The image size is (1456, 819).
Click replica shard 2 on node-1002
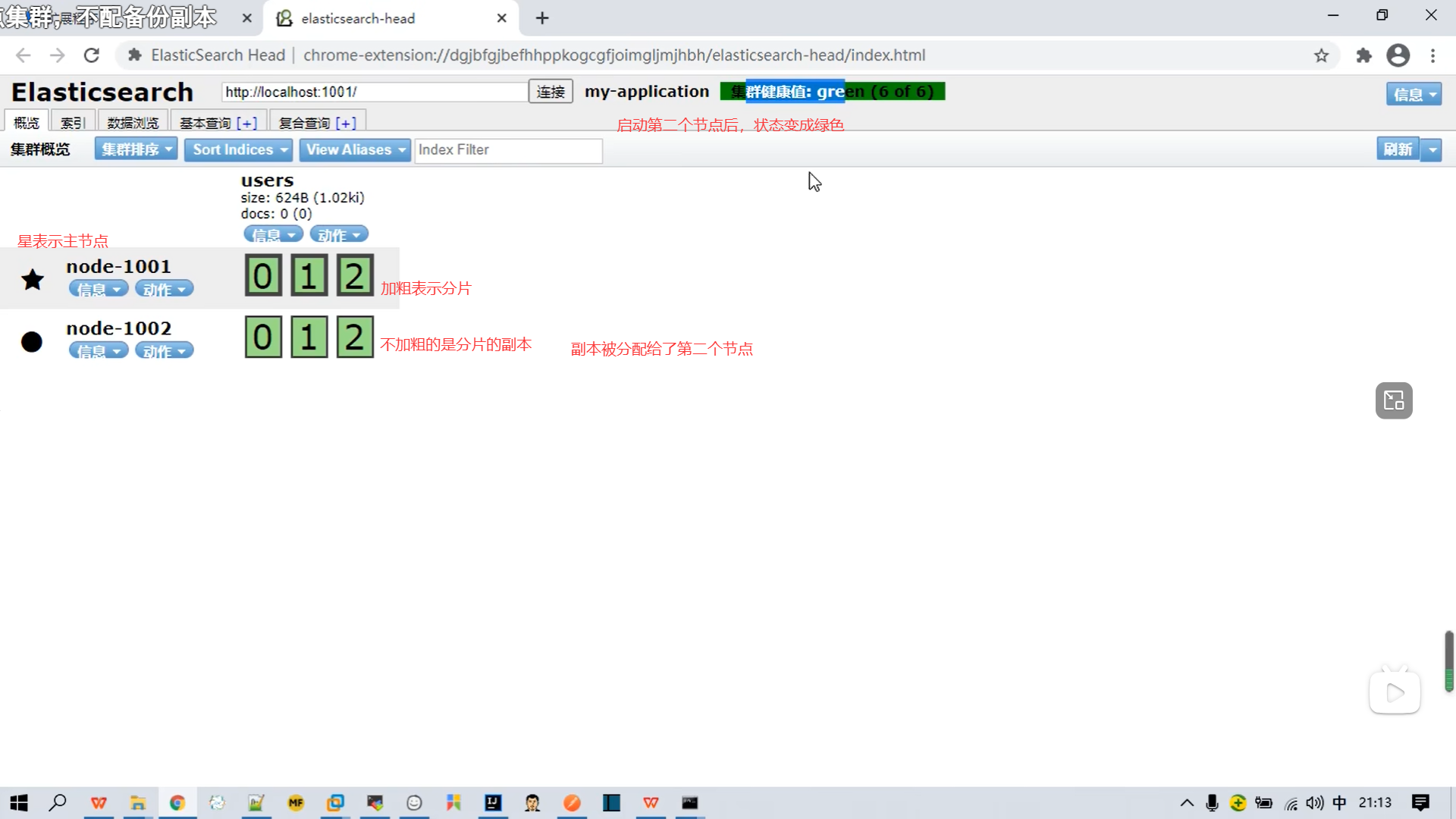[354, 337]
